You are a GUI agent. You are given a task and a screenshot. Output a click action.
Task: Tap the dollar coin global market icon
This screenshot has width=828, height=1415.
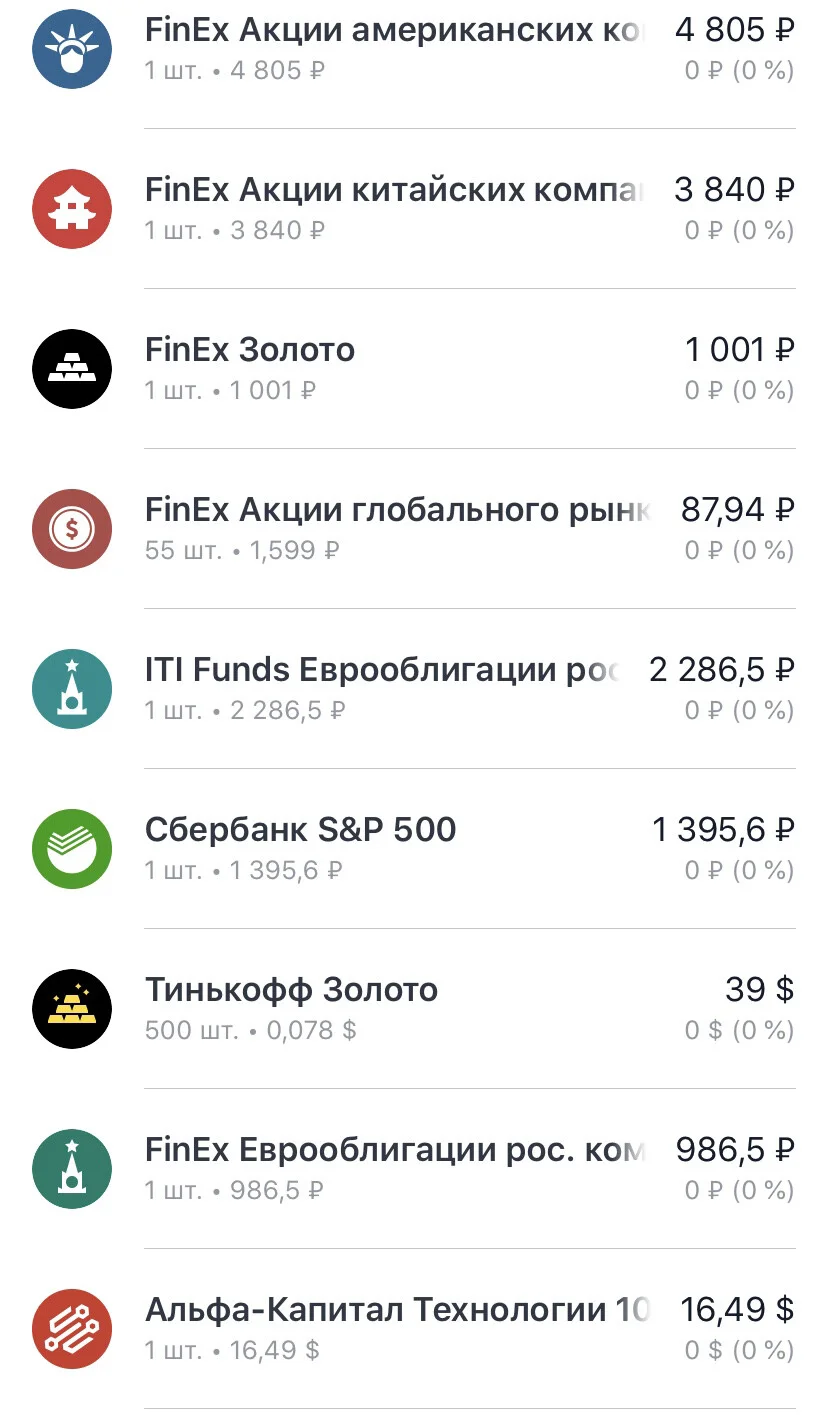tap(72, 529)
